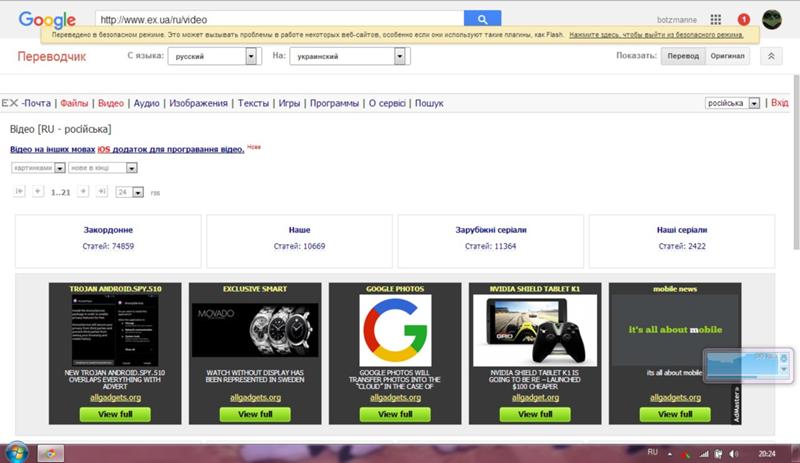Go to first page arrow
800x463 pixels.
pos(19,191)
